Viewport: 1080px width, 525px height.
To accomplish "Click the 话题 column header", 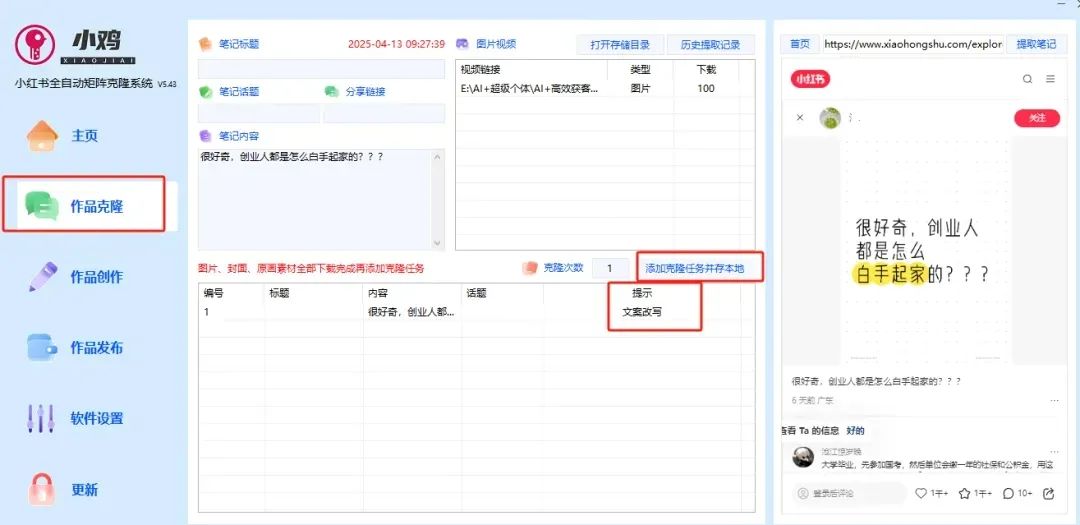I will [502, 293].
